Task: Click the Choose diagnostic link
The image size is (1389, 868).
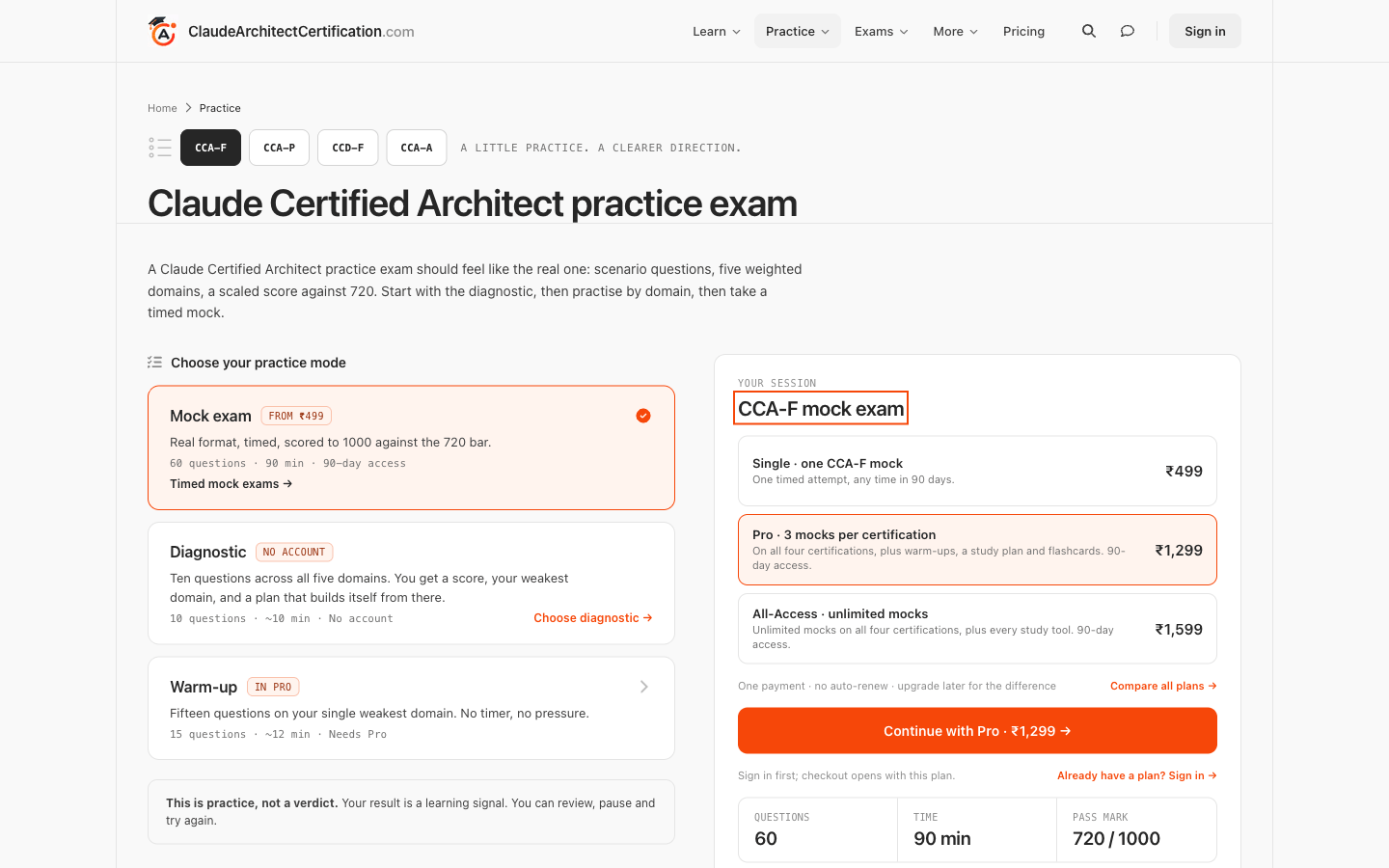Action: [x=593, y=618]
